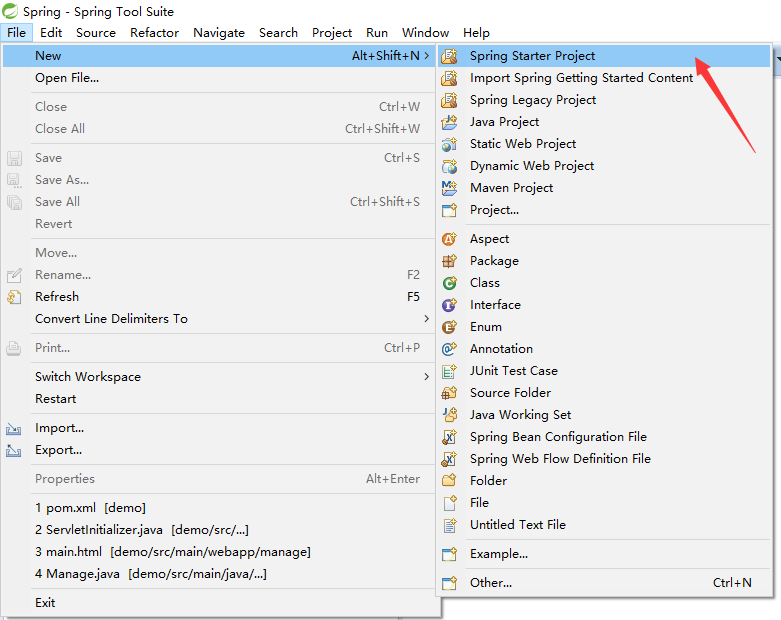Select Maven Project entry

point(604,188)
